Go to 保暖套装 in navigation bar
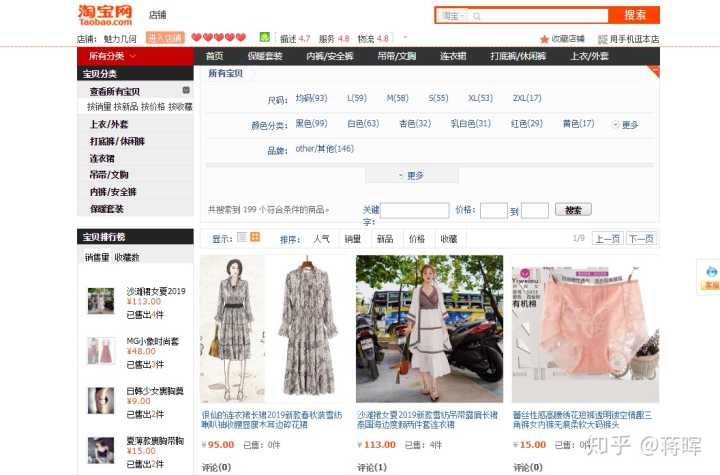Screen dimensions: 720x475 265,56
